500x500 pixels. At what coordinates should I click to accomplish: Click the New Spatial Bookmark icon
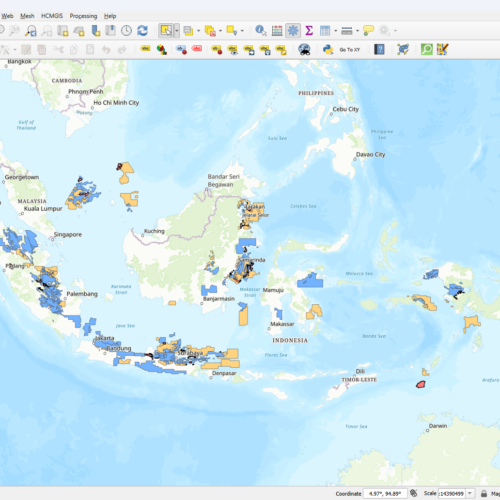tap(96, 31)
